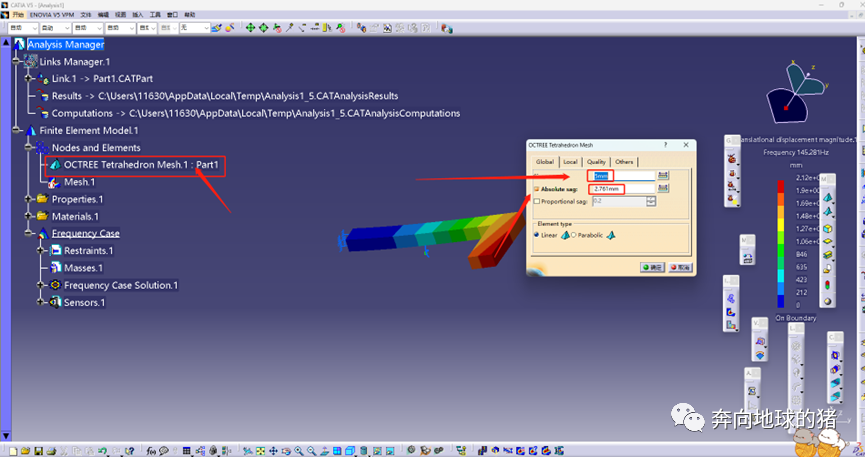Click the Open folder icon in bottom toolbar
Image resolution: width=865 pixels, height=457 pixels.
pos(25,451)
